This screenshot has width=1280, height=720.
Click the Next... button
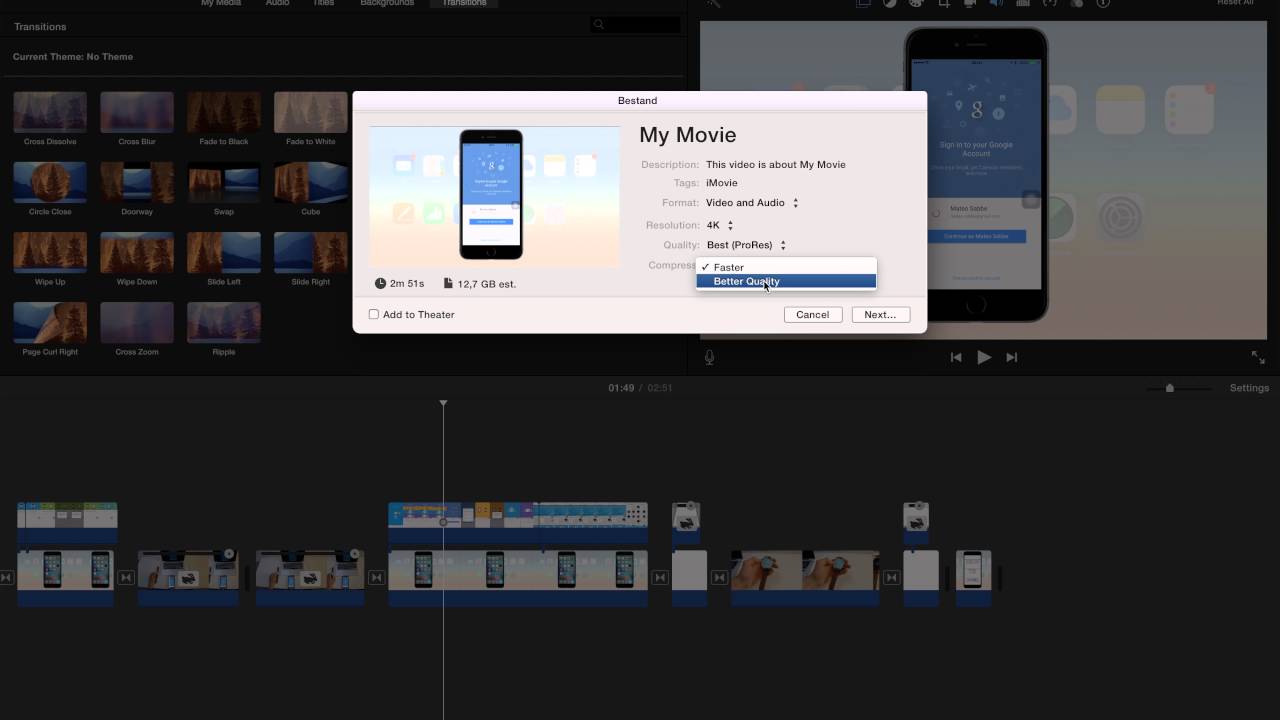[x=880, y=314]
